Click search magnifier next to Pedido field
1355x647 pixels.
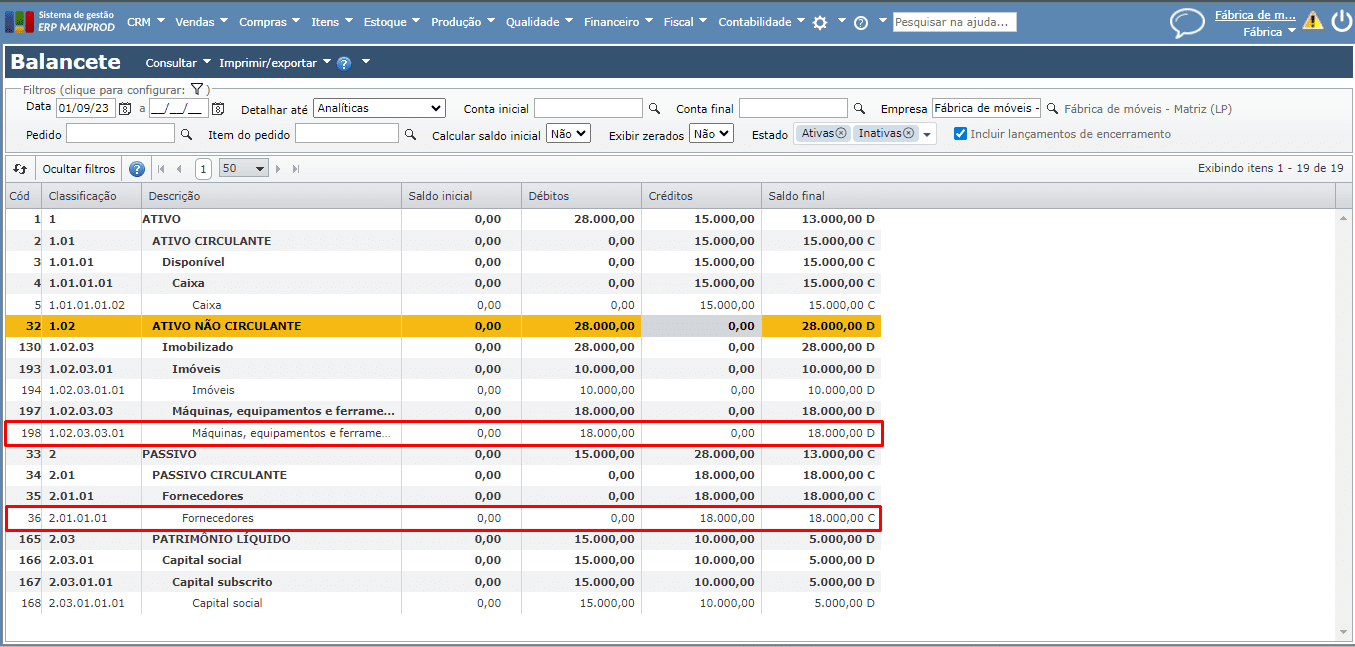(x=186, y=134)
